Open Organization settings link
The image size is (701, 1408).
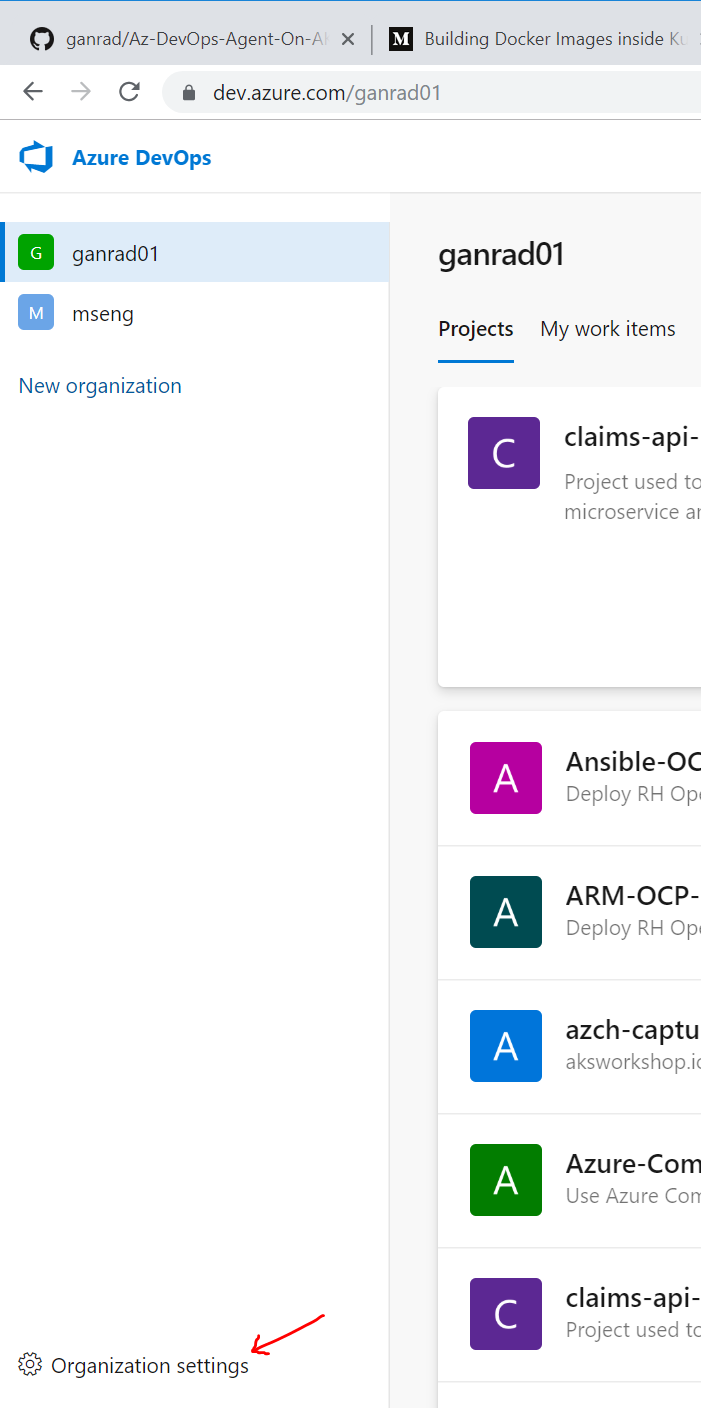tap(150, 1366)
